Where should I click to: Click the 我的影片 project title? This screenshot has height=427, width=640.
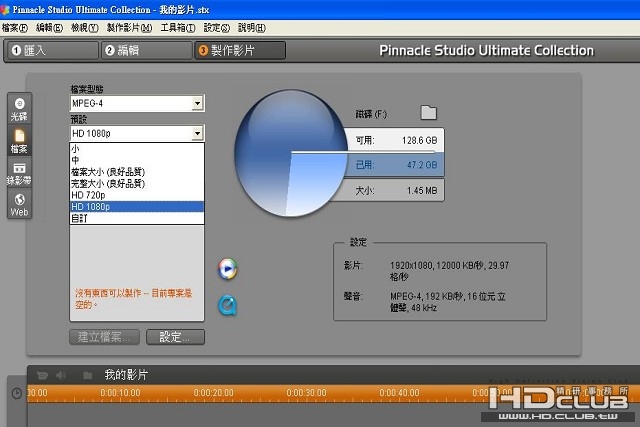tap(126, 375)
